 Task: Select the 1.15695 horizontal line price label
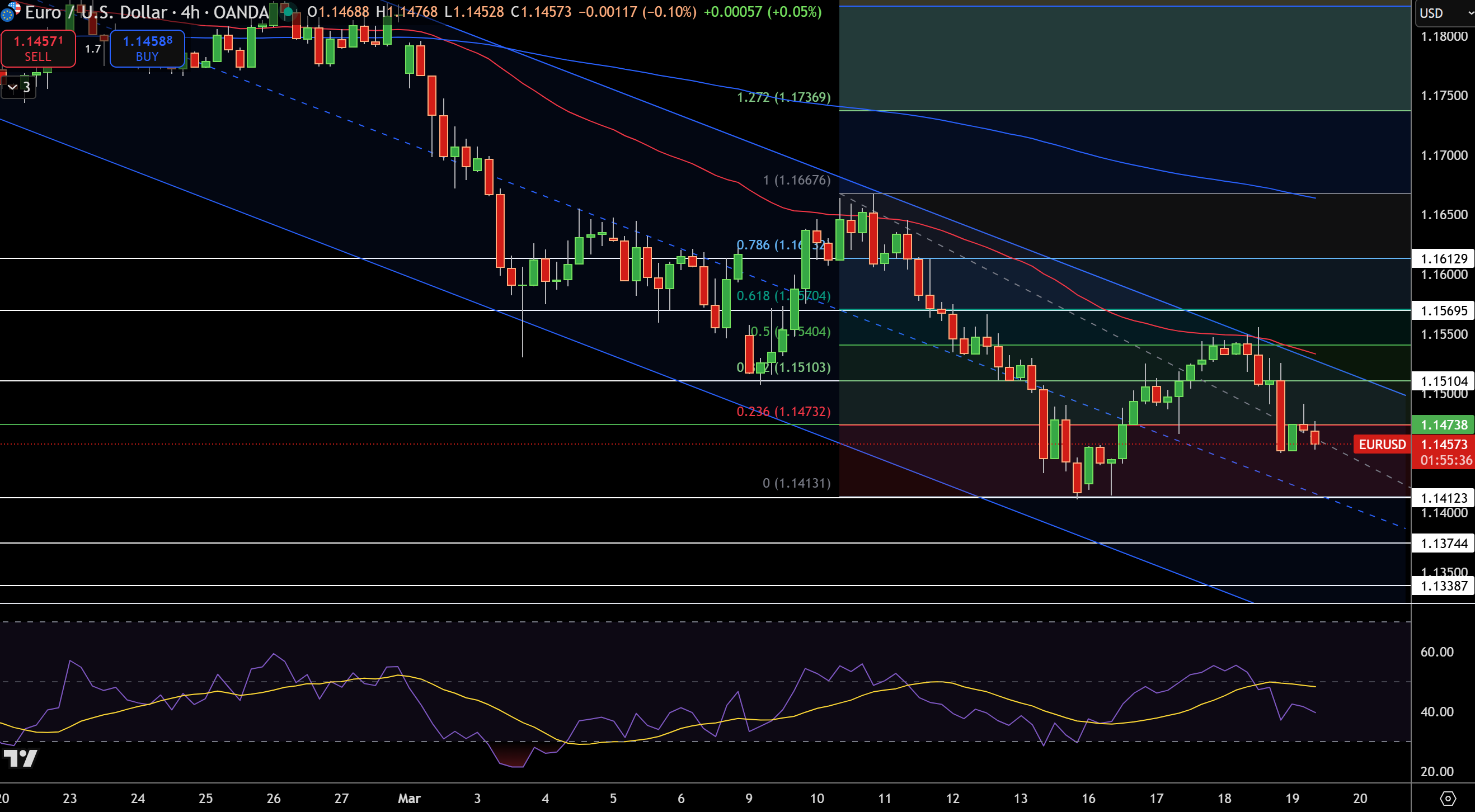tap(1444, 311)
